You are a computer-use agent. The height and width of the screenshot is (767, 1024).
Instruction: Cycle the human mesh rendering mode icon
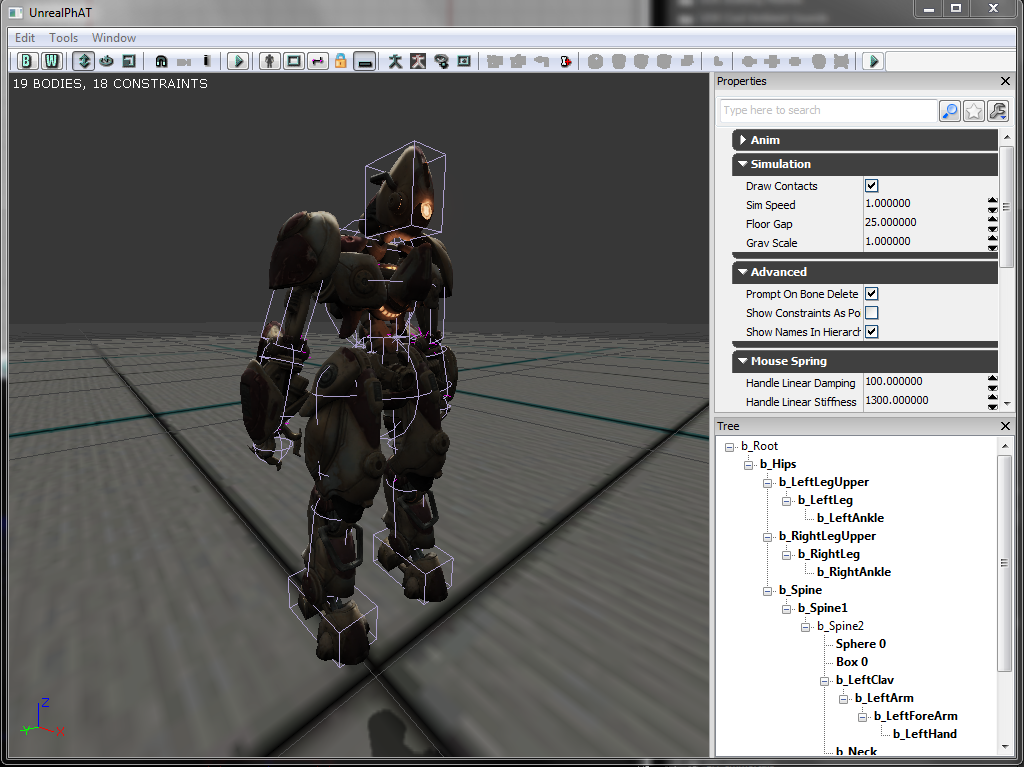tap(270, 61)
